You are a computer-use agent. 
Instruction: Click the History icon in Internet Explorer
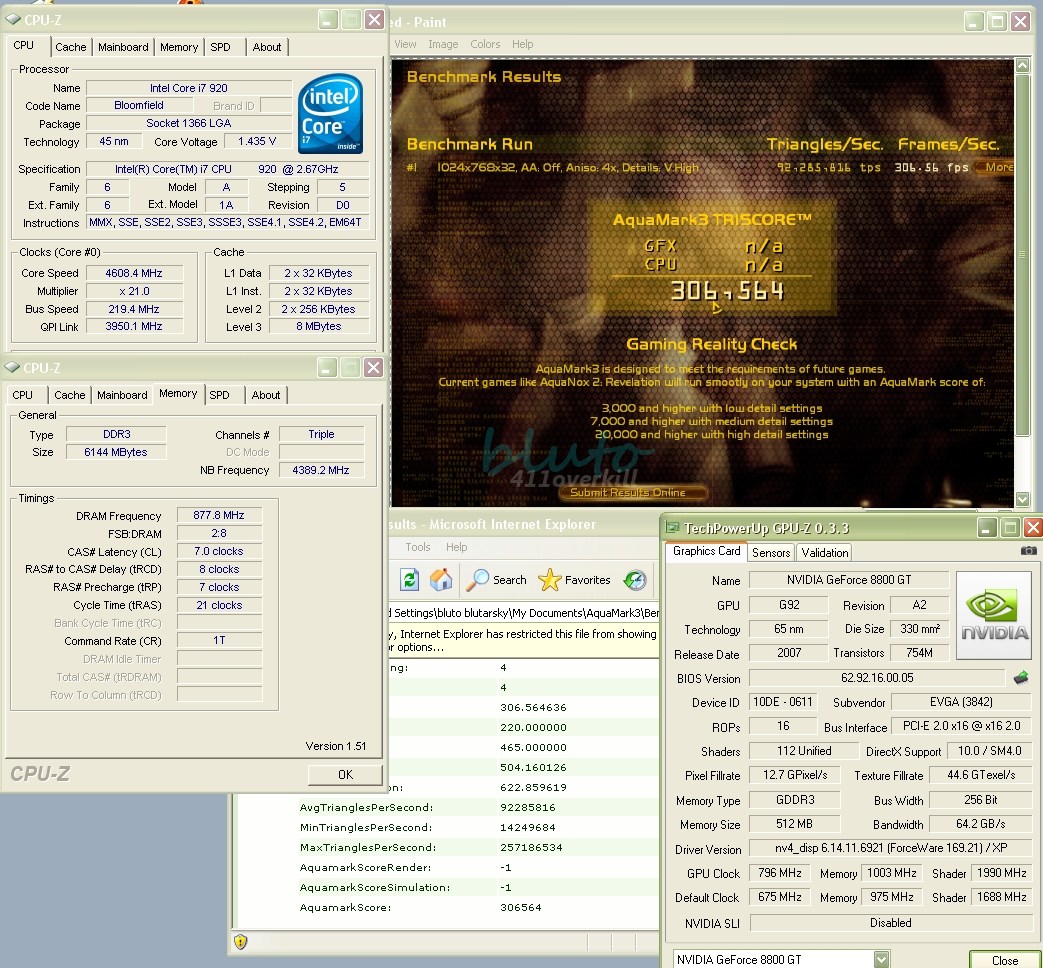(635, 580)
